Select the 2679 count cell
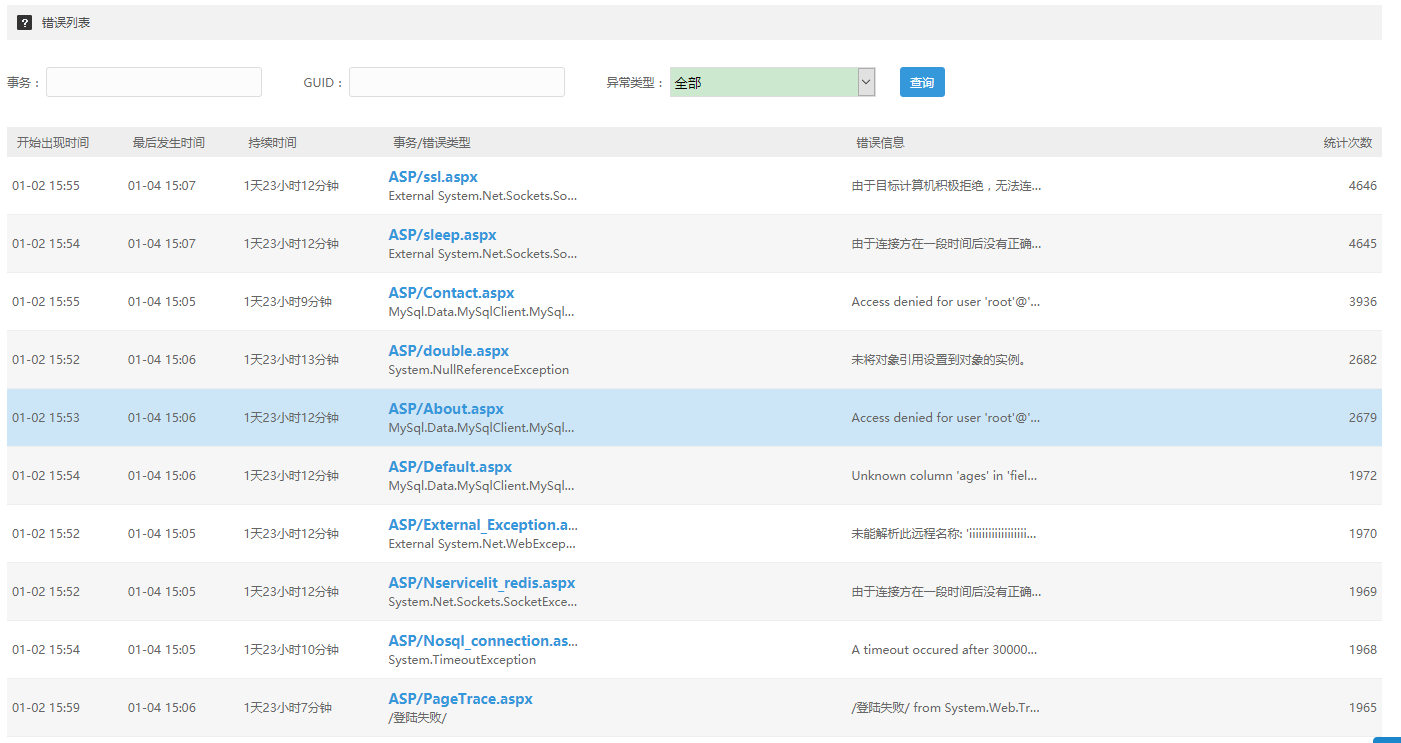The height and width of the screenshot is (743, 1401). [1362, 418]
